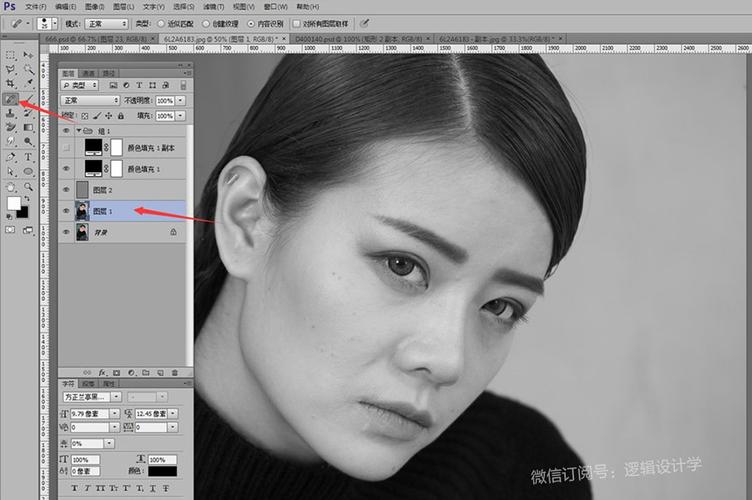Select the Brush tool in toolbox
The height and width of the screenshot is (500, 752).
[x=28, y=99]
